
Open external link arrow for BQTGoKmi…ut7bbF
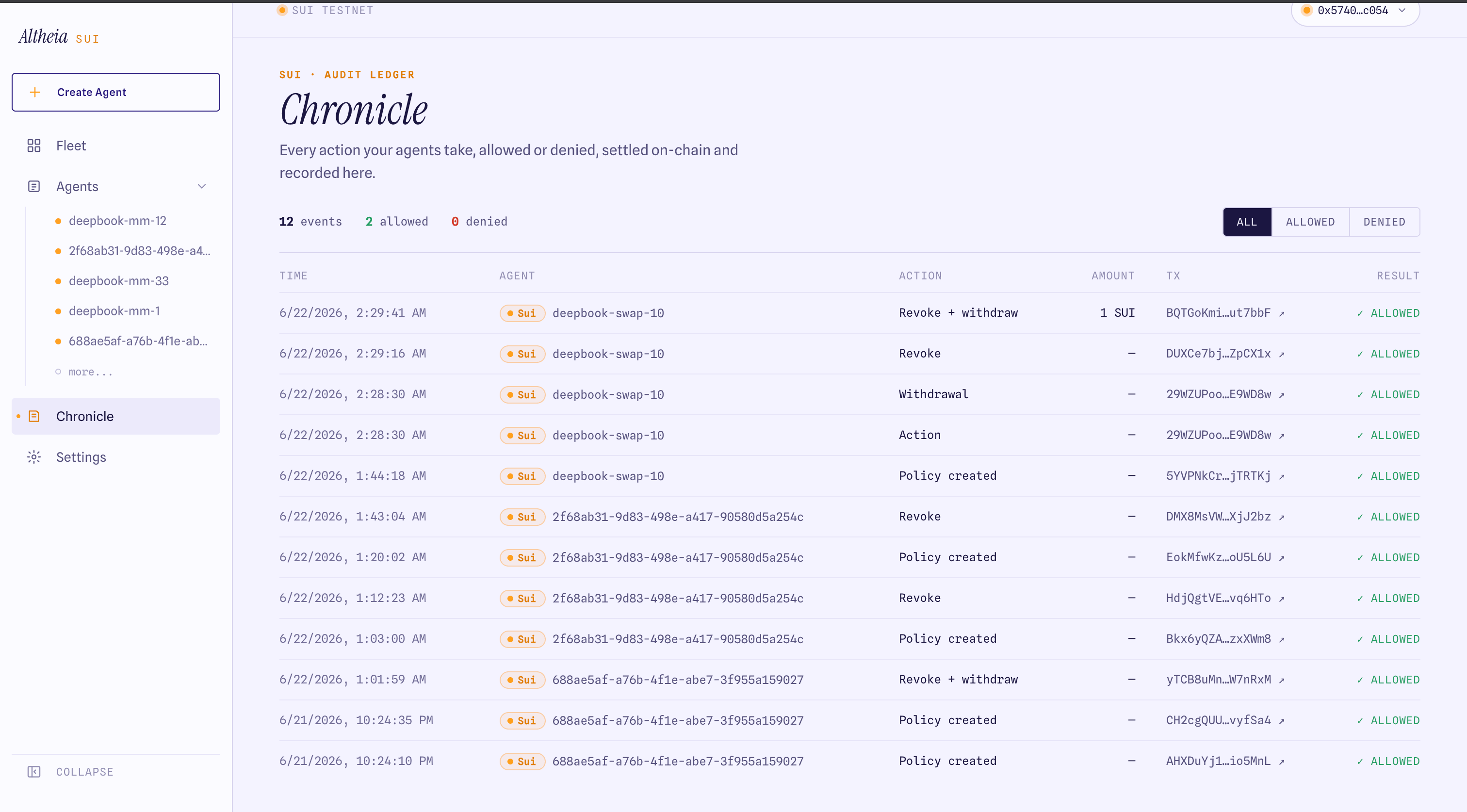click(1281, 313)
